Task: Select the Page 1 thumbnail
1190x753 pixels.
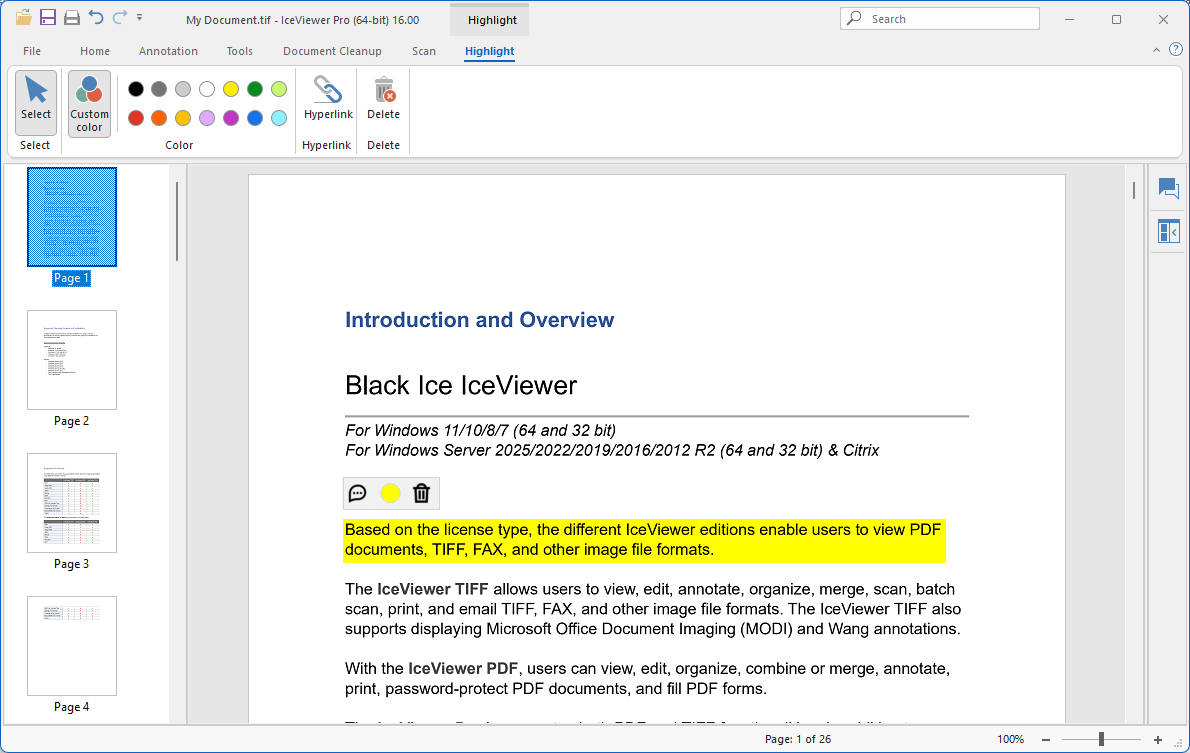Action: 72,217
